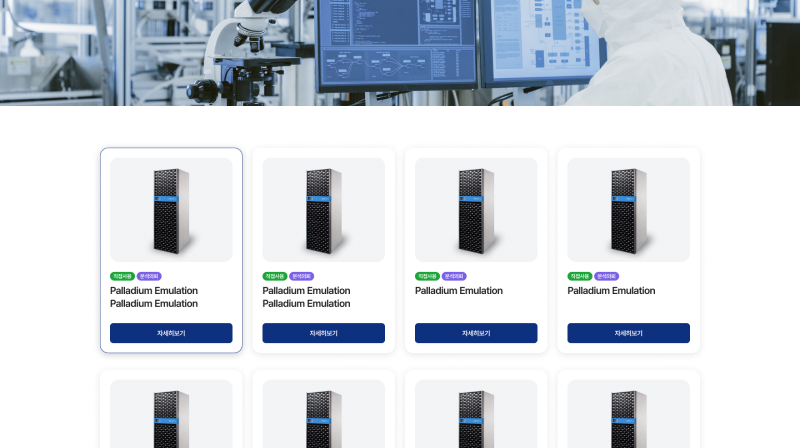Open server rack image in third top-row card
The width and height of the screenshot is (800, 448).
tap(476, 210)
